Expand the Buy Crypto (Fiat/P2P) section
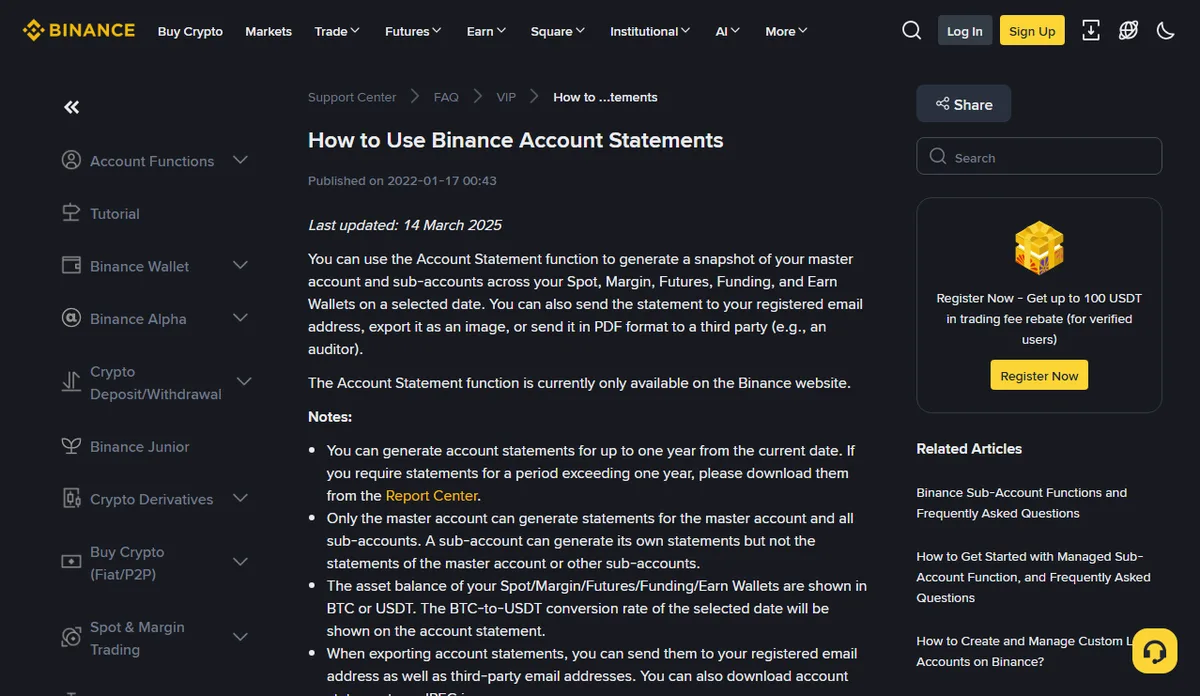1200x696 pixels. coord(240,562)
